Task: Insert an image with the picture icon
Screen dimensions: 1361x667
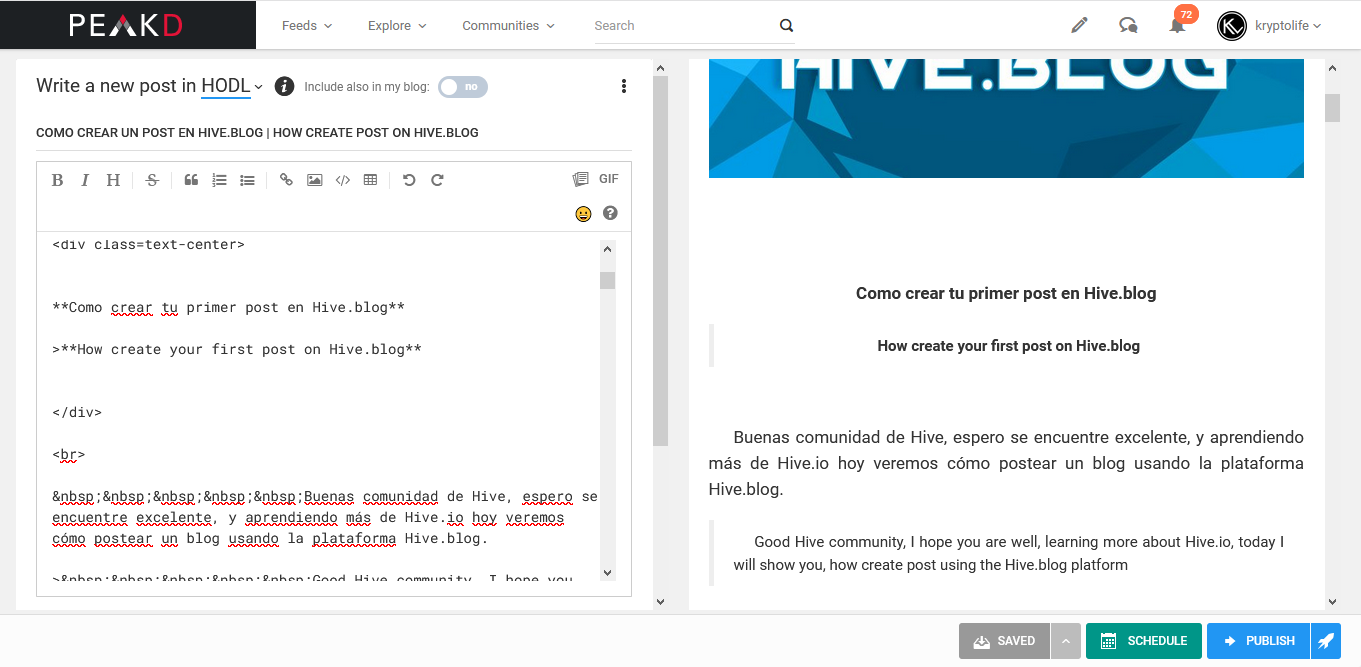Action: (314, 180)
